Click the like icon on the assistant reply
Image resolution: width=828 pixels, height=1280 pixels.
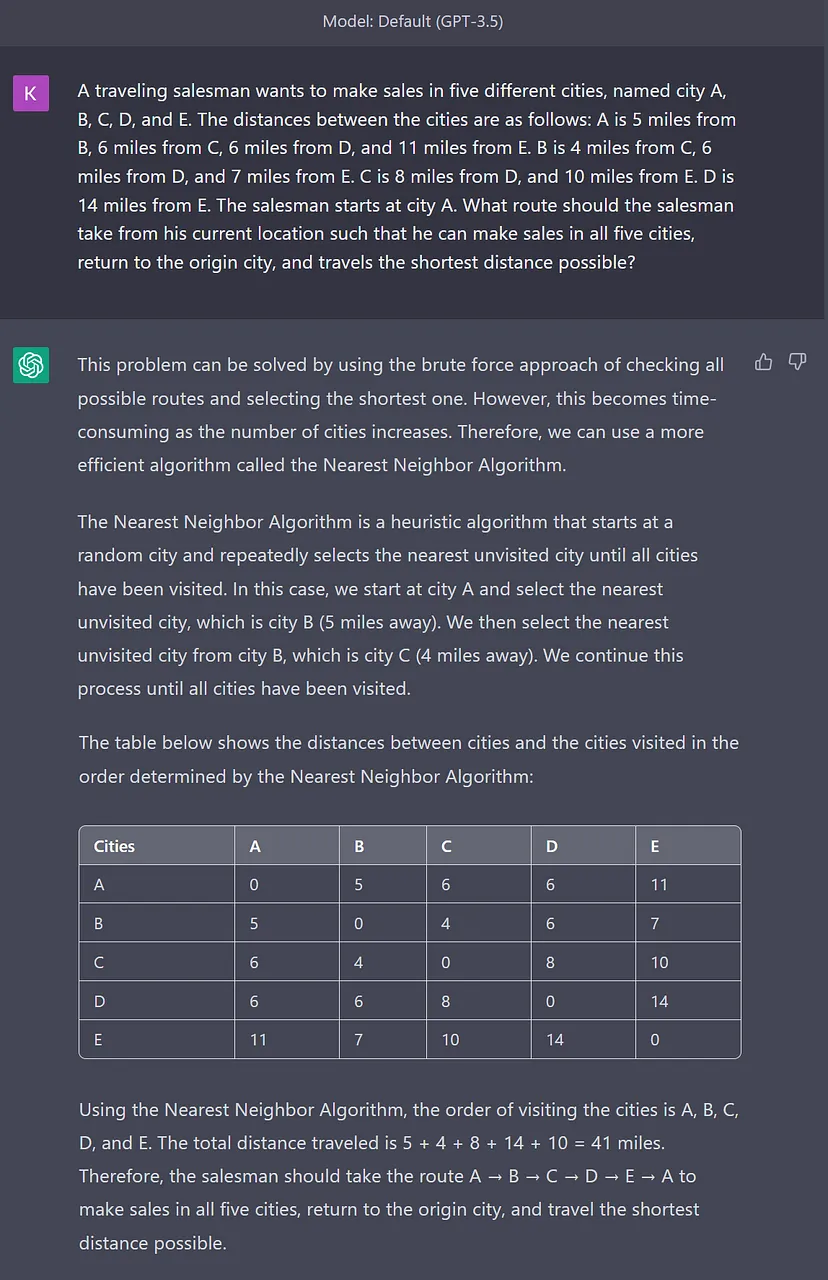tap(763, 361)
